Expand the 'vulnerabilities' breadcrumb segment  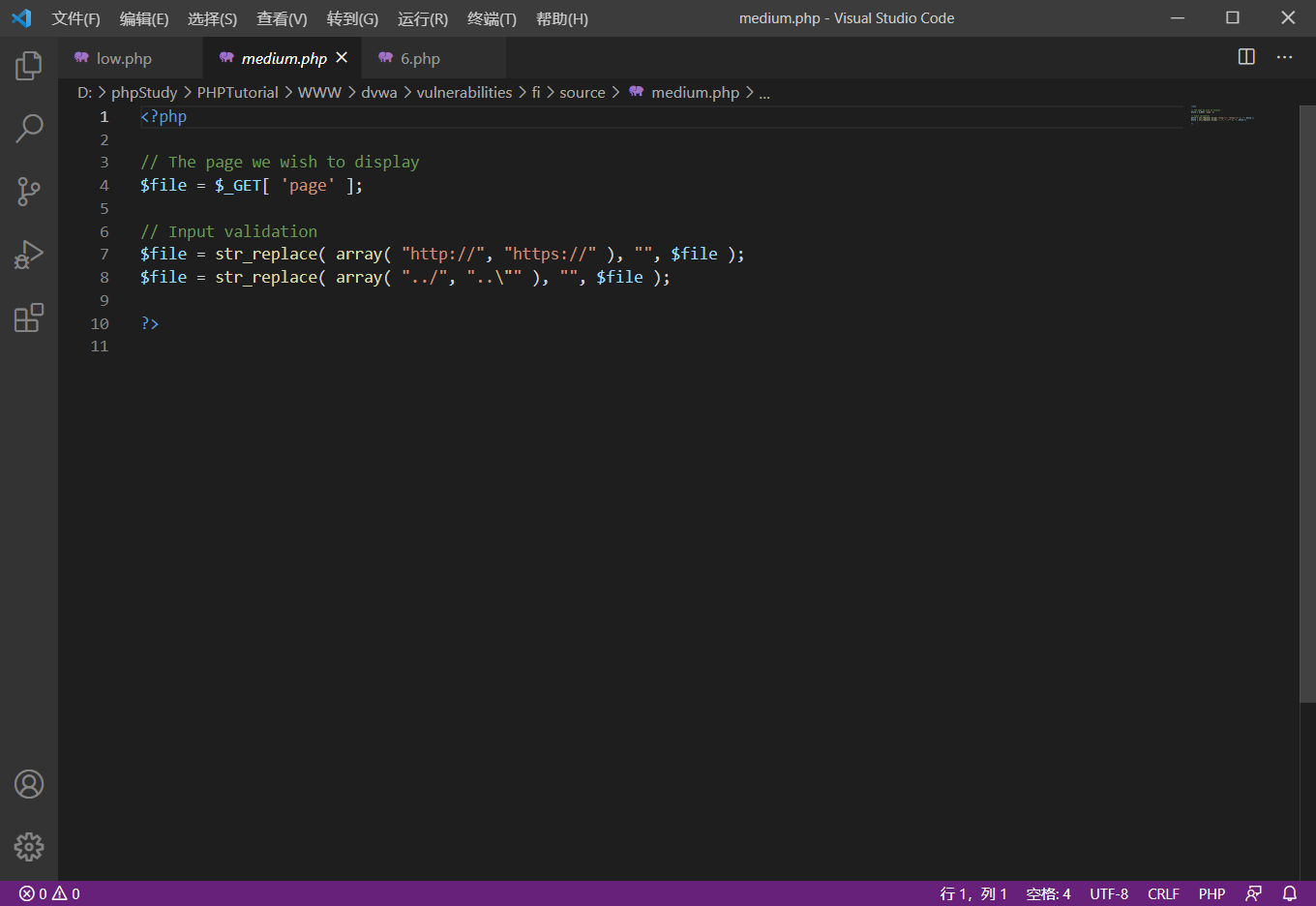point(464,93)
